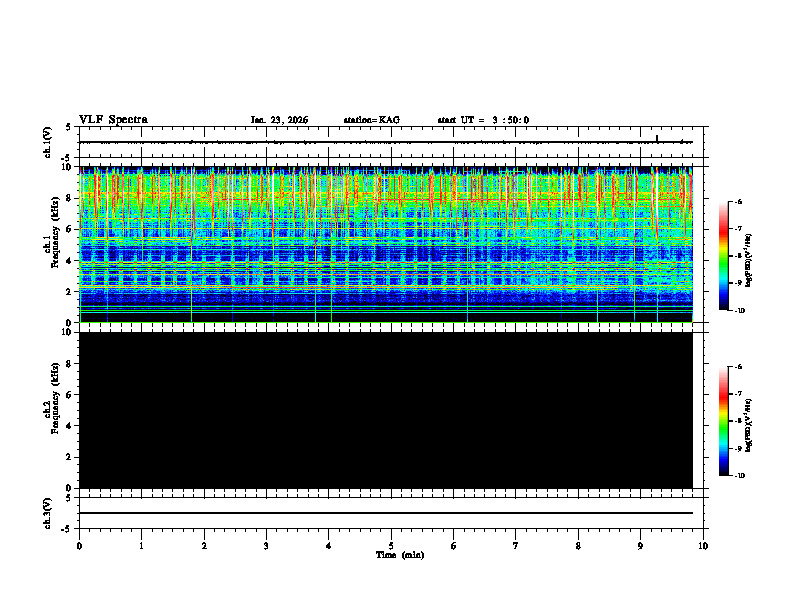Click the time axis tick label '1'

click(x=141, y=546)
